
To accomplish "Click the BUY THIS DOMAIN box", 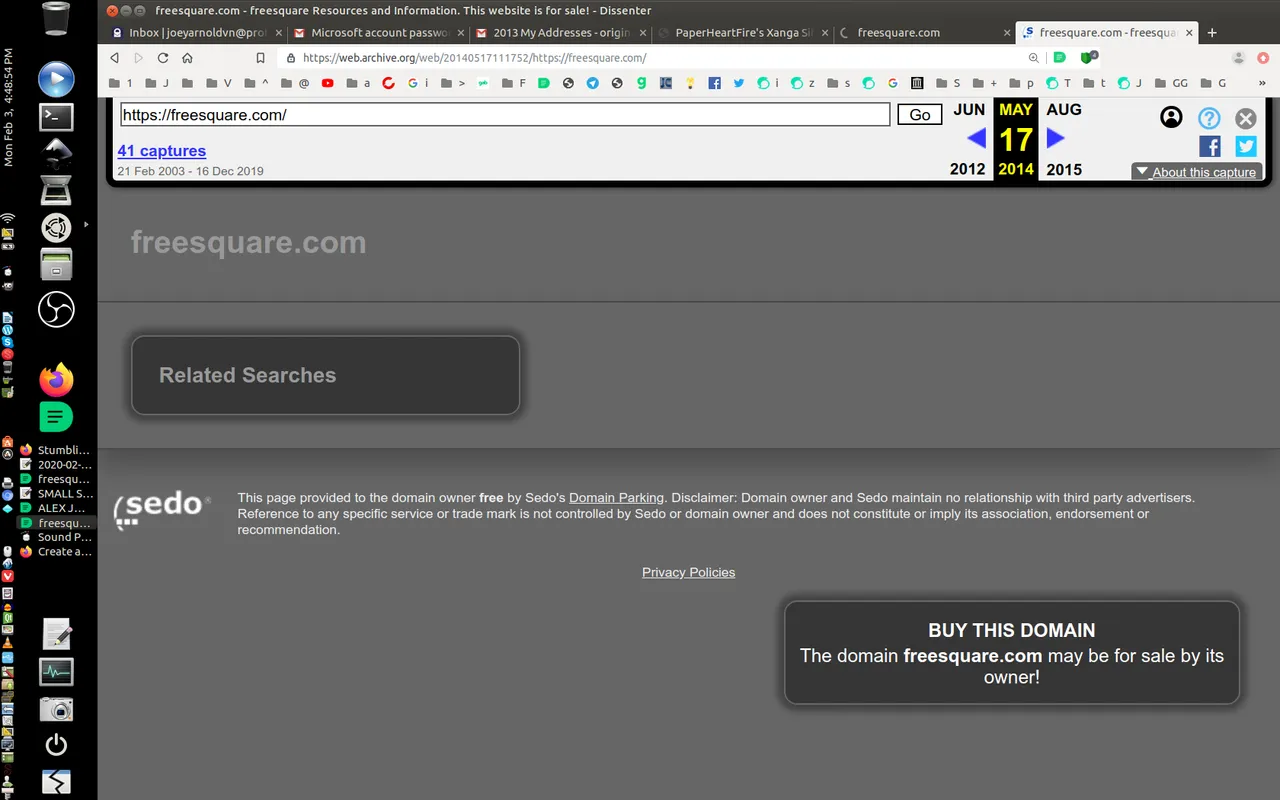I will pos(1011,652).
